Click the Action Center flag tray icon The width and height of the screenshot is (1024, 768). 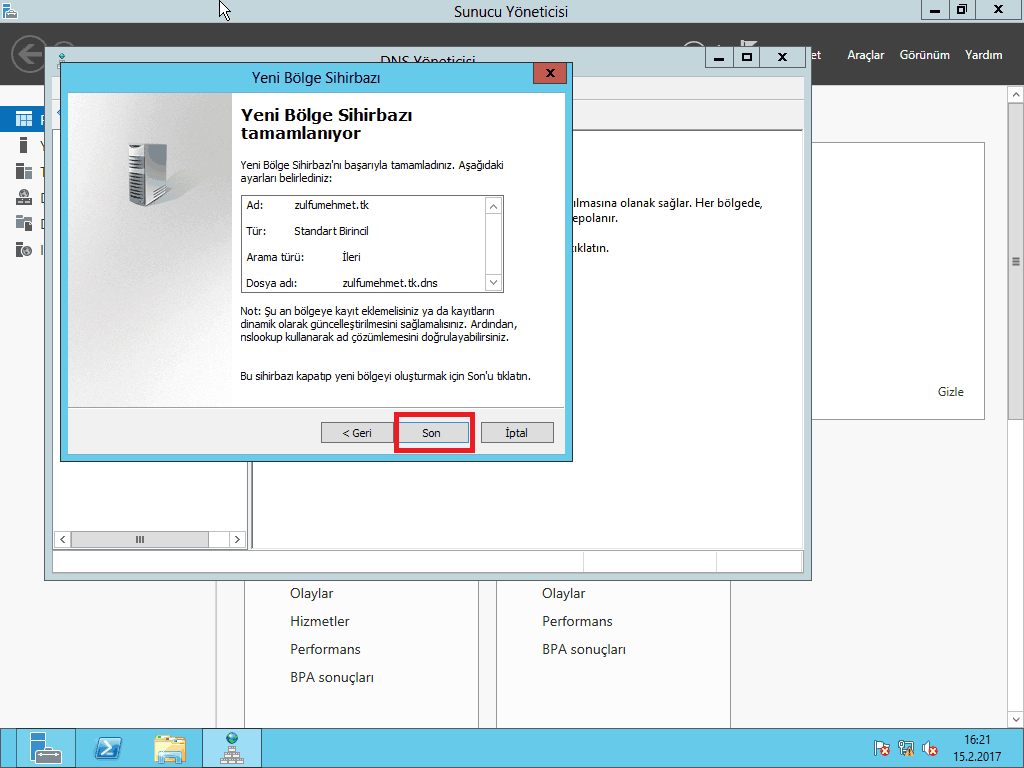881,748
